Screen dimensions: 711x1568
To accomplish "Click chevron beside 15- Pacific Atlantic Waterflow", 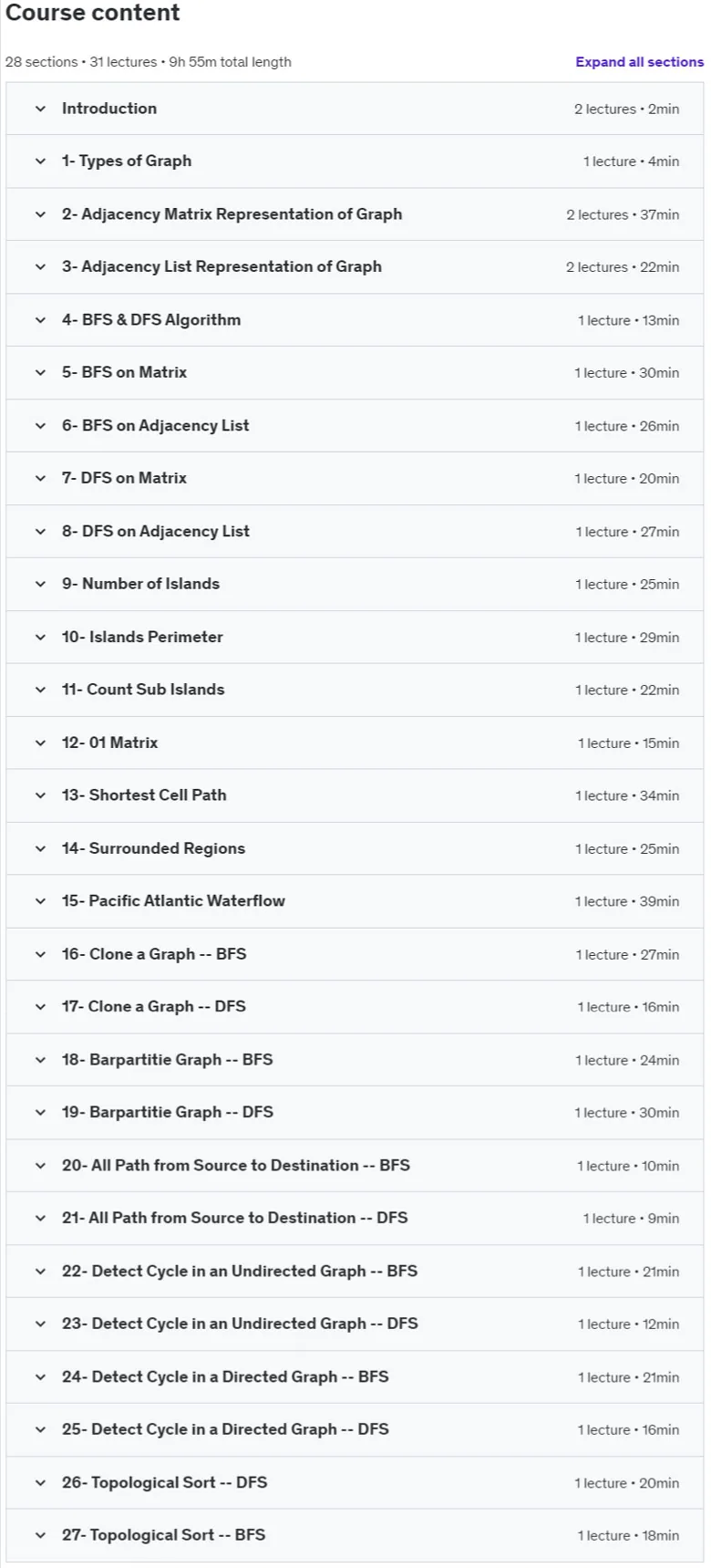I will 40,901.
